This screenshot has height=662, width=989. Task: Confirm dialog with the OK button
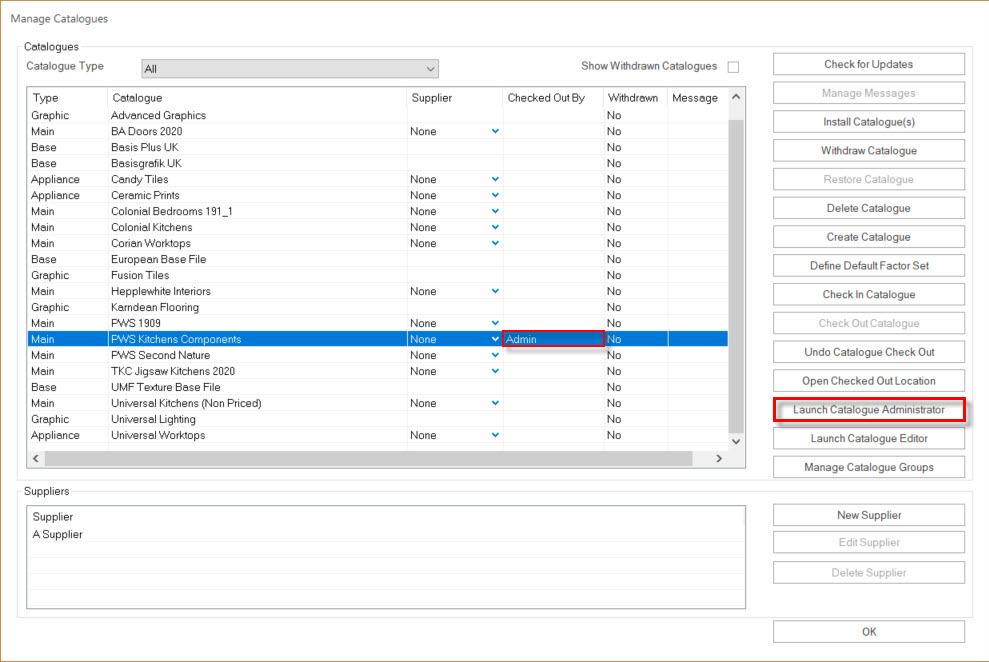(x=869, y=632)
